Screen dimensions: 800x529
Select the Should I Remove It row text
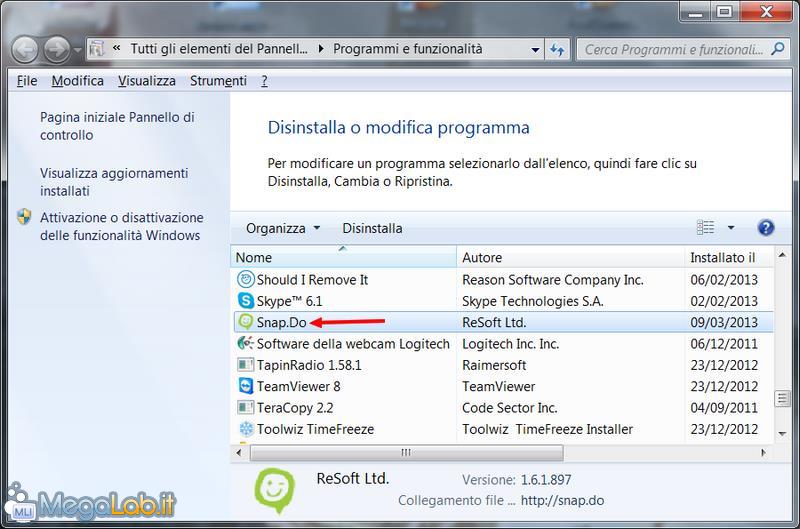(x=312, y=280)
